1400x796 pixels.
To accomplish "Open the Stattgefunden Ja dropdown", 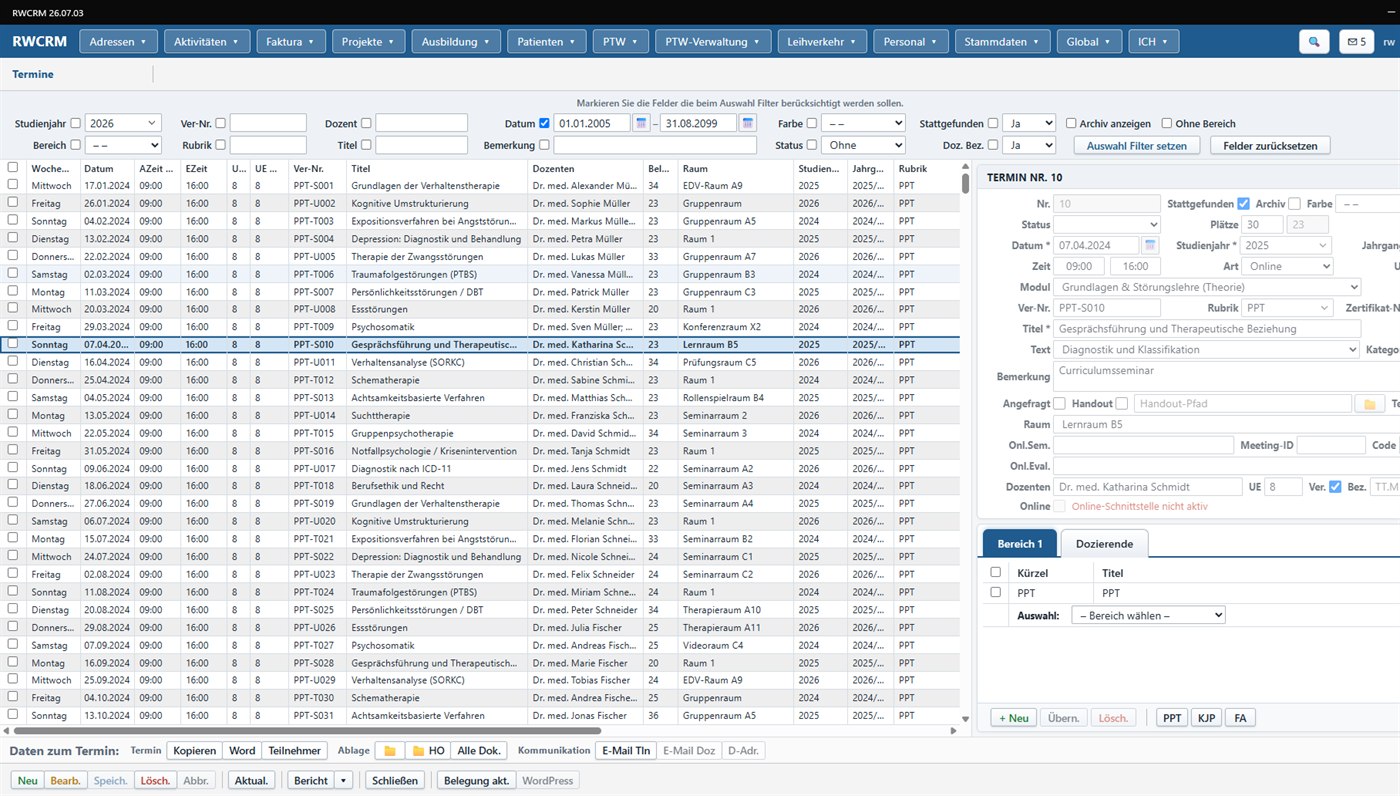I will [x=1029, y=123].
